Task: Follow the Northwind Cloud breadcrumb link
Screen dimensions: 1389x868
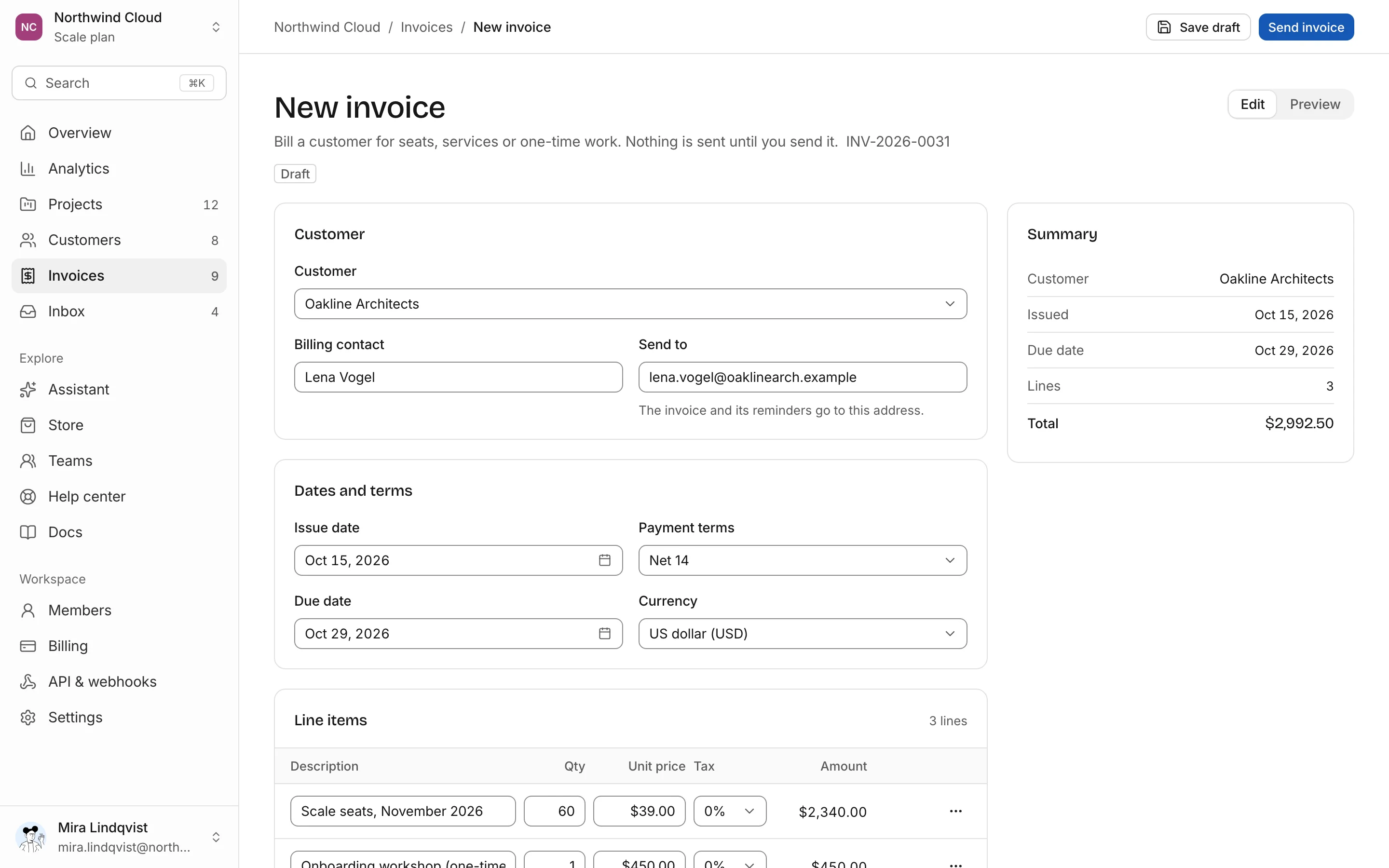Action: [x=327, y=27]
